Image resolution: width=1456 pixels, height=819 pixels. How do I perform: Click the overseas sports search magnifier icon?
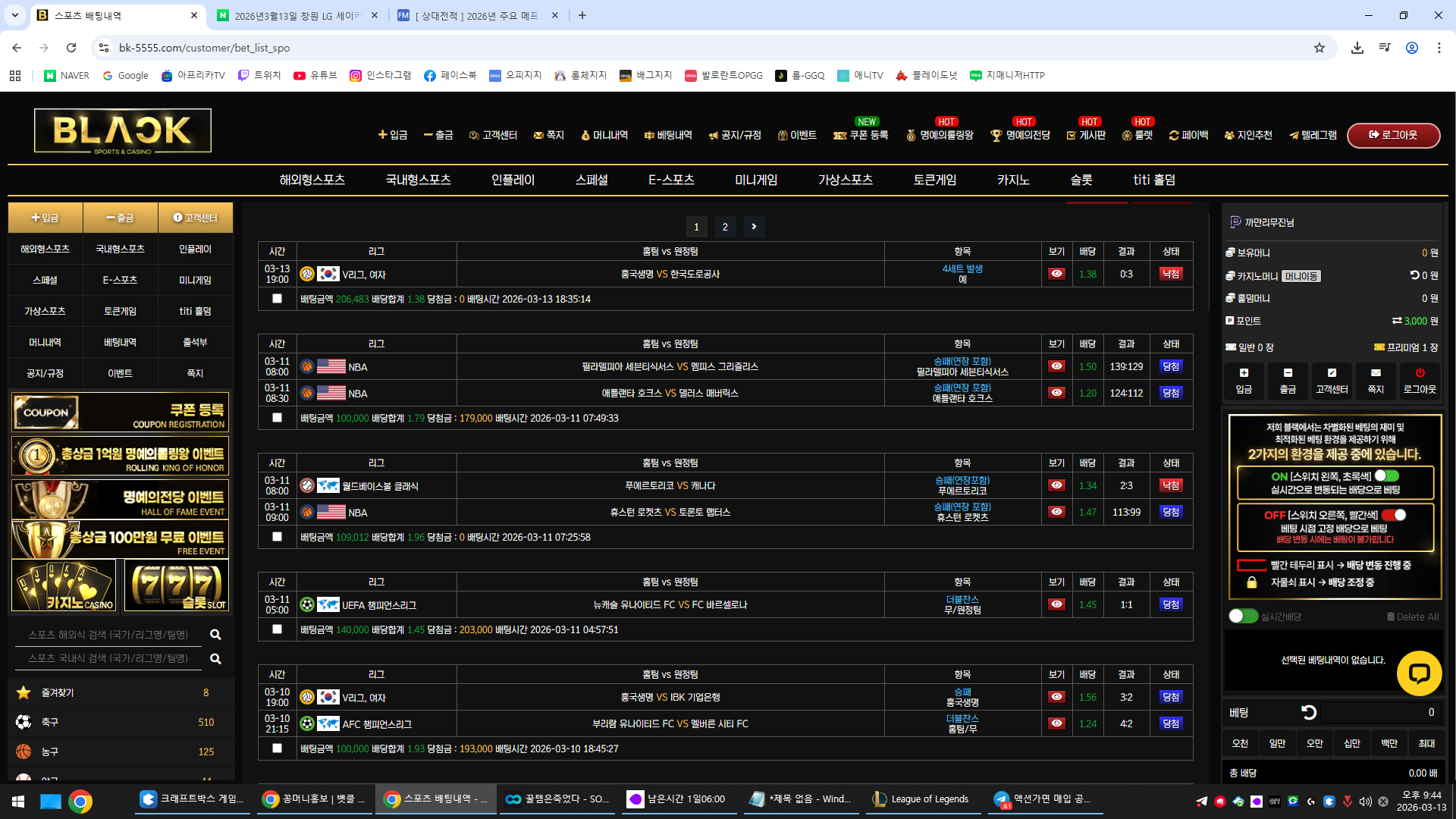(215, 635)
